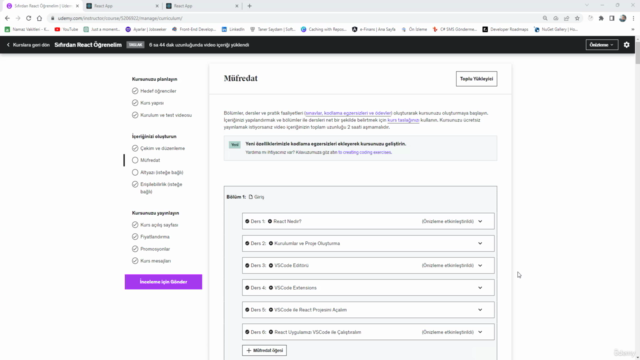Open the Caching with Repos bookmark
Screen dimensions: 640x360
point(324,29)
